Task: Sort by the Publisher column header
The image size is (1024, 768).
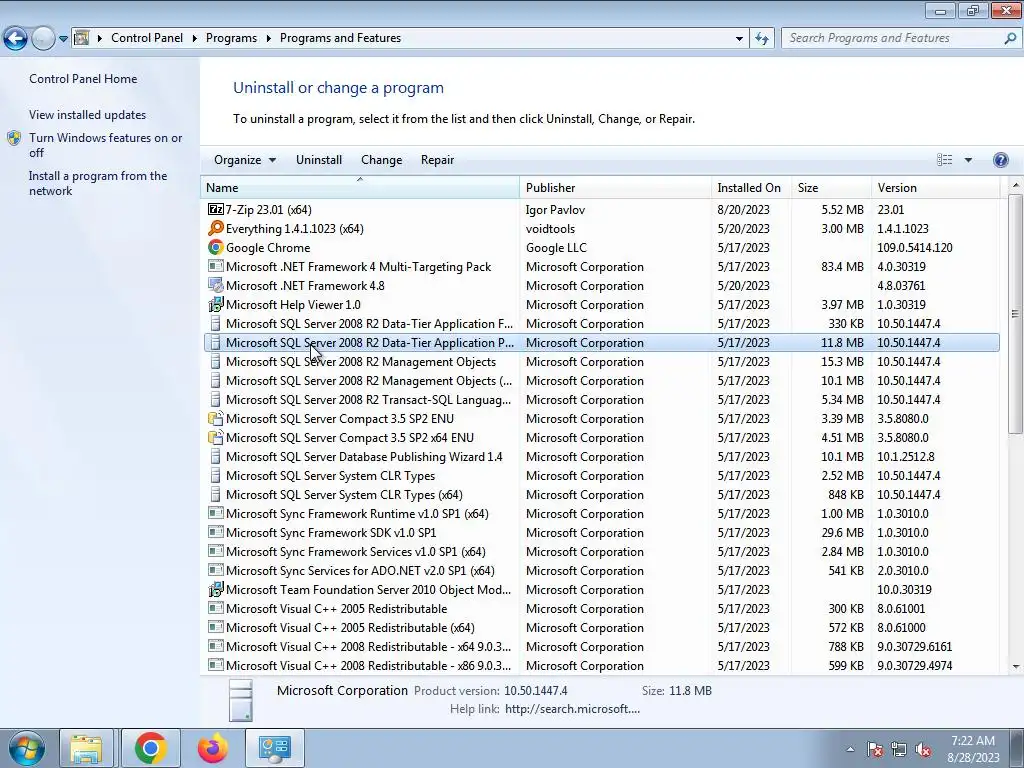Action: pos(616,187)
